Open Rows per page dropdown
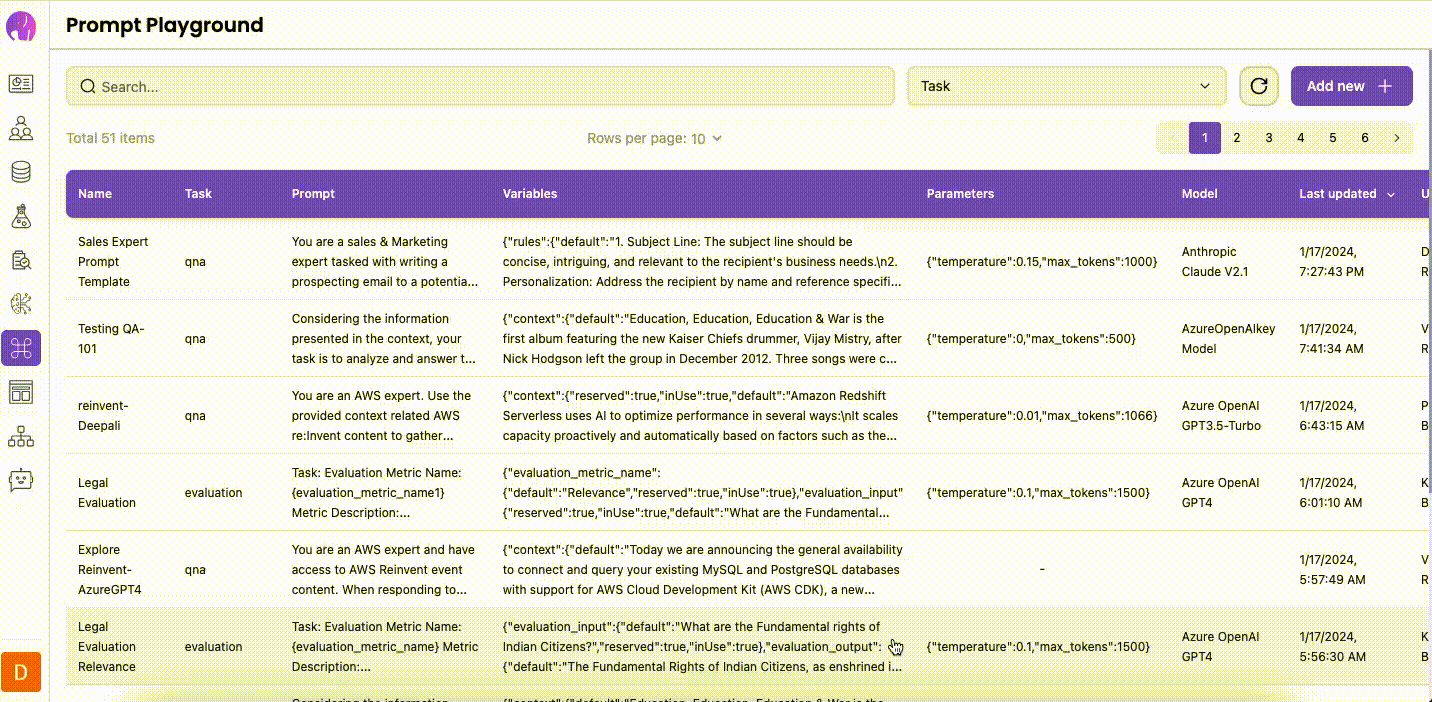This screenshot has height=702, width=1432. click(x=706, y=139)
